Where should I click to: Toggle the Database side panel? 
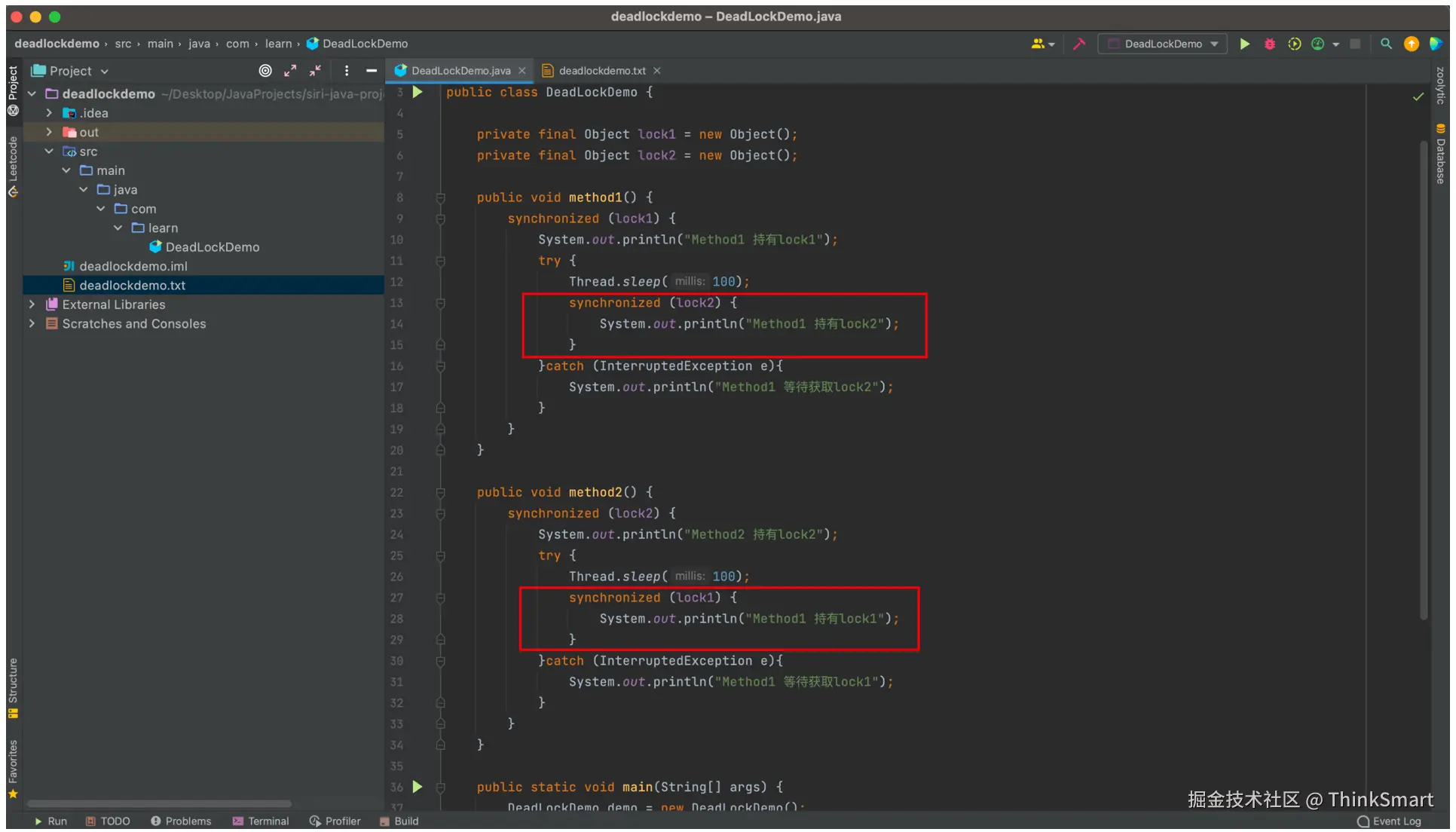point(1440,154)
